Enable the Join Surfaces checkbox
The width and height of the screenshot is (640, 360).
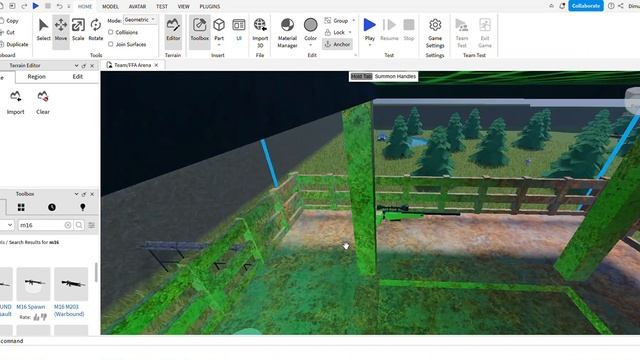click(x=111, y=44)
